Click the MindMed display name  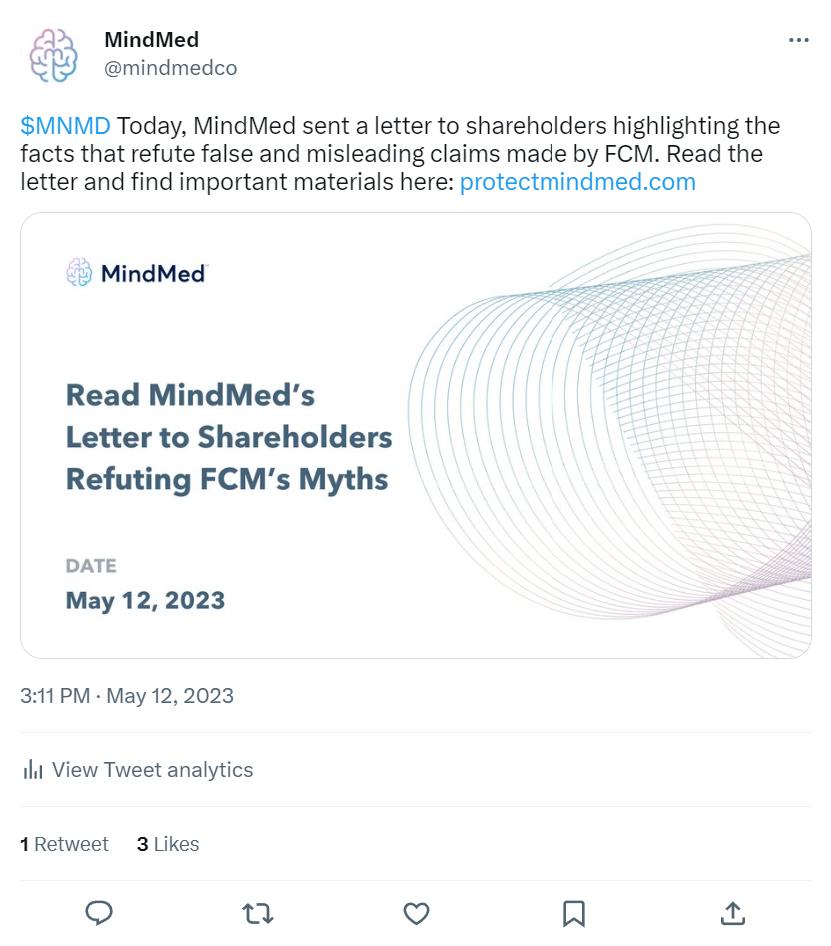(151, 40)
